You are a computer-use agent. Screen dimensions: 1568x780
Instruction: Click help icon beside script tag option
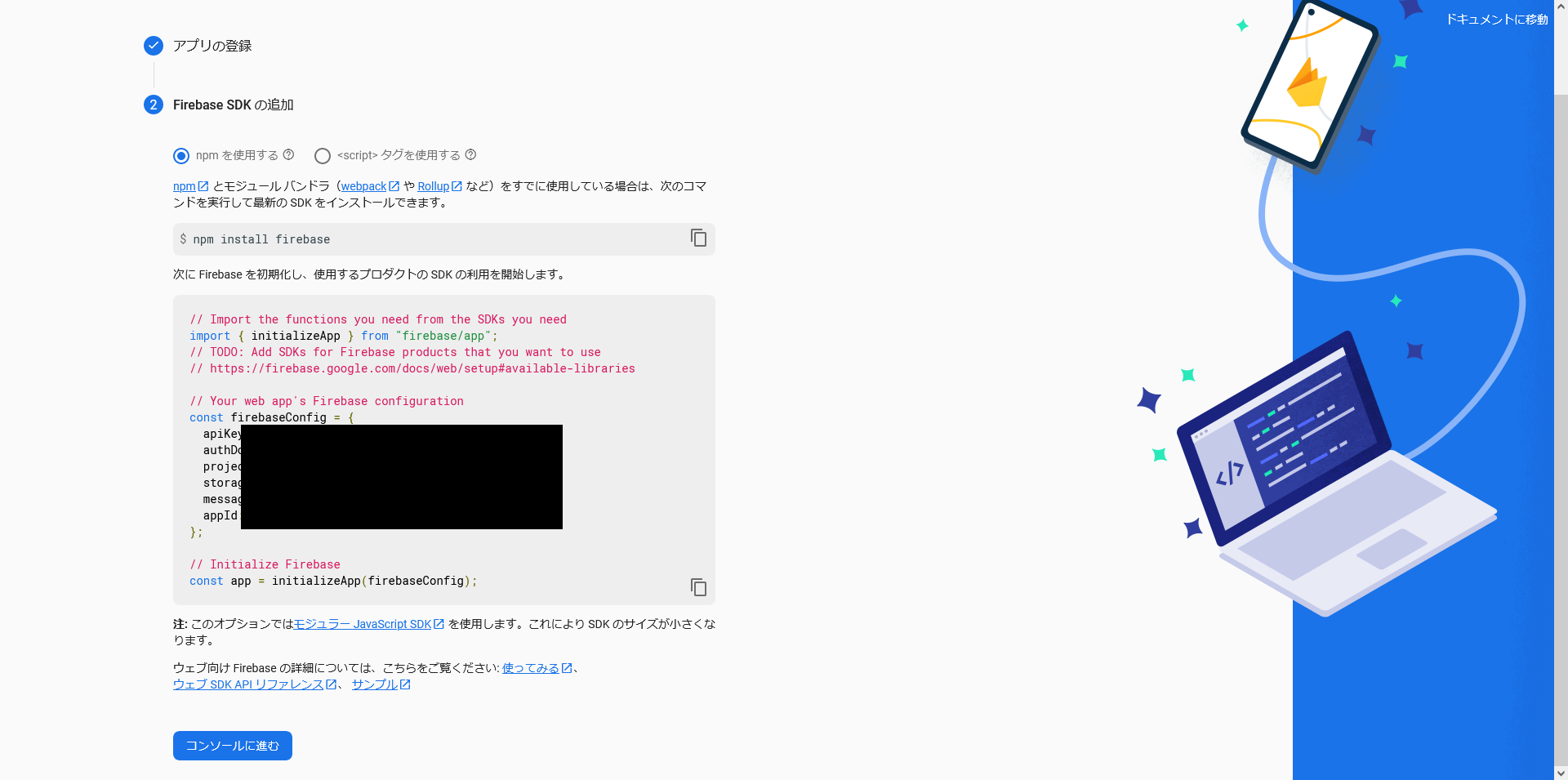pos(470,155)
